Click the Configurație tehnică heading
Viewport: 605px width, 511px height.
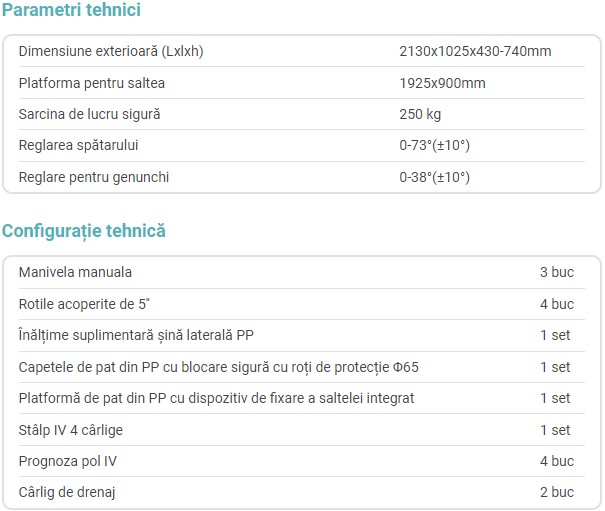[x=84, y=231]
